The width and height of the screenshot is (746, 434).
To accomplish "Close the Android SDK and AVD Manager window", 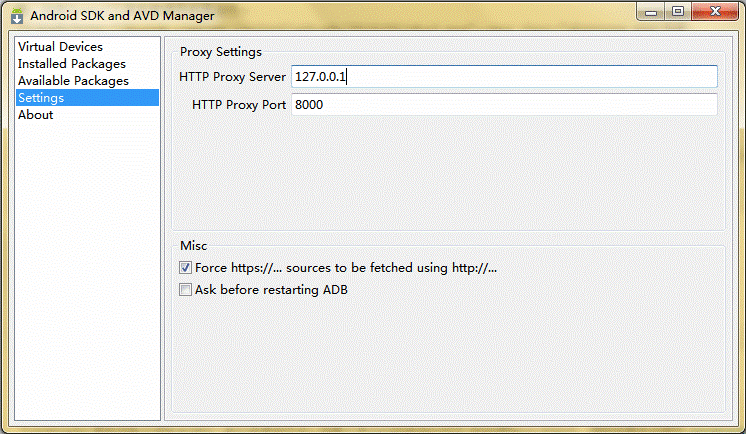I will [x=715, y=12].
